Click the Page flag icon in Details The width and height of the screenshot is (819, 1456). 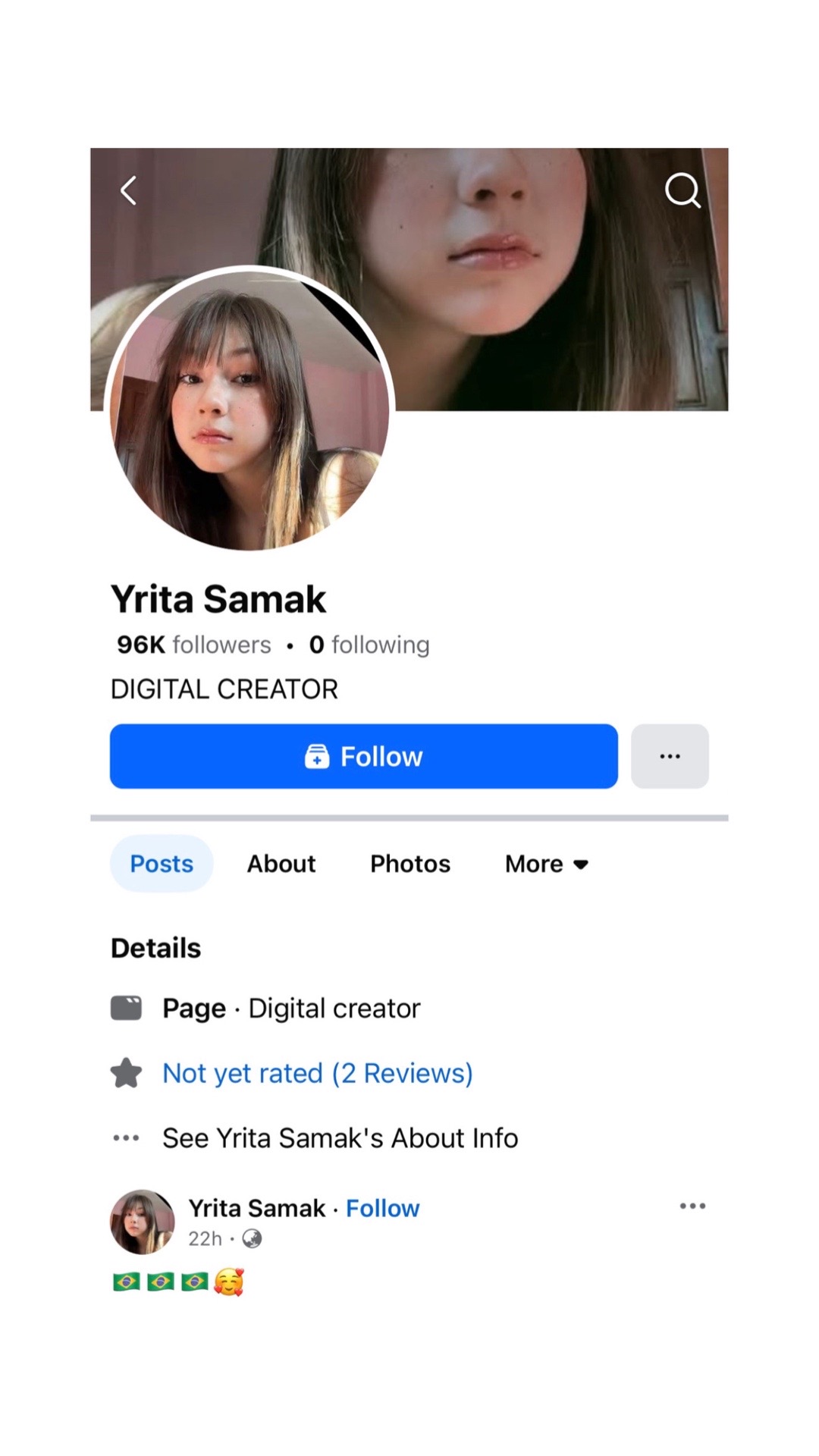(x=126, y=1008)
